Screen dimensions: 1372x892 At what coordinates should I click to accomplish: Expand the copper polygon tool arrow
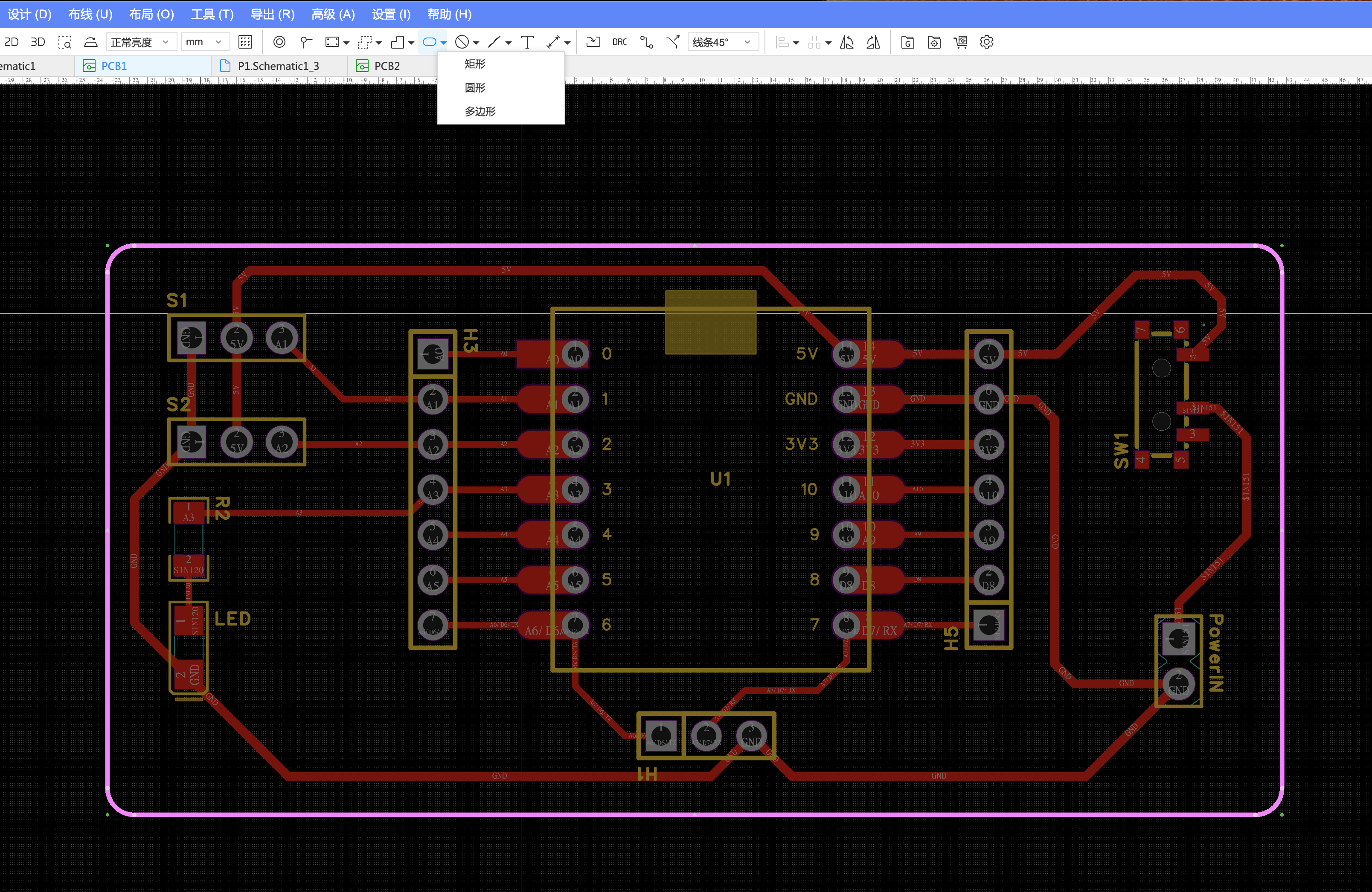click(x=411, y=43)
